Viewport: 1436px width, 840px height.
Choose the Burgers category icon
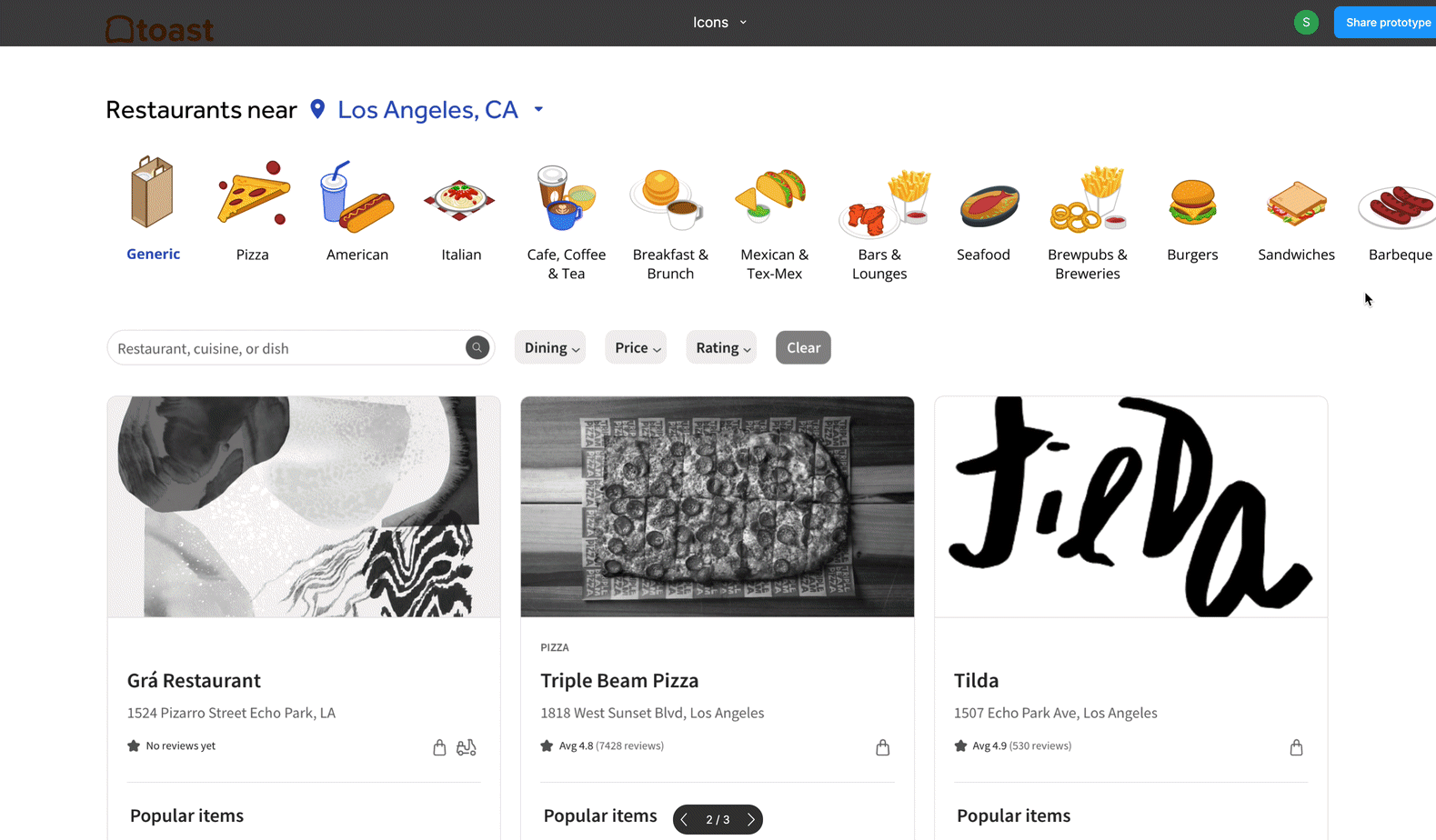pos(1192,202)
